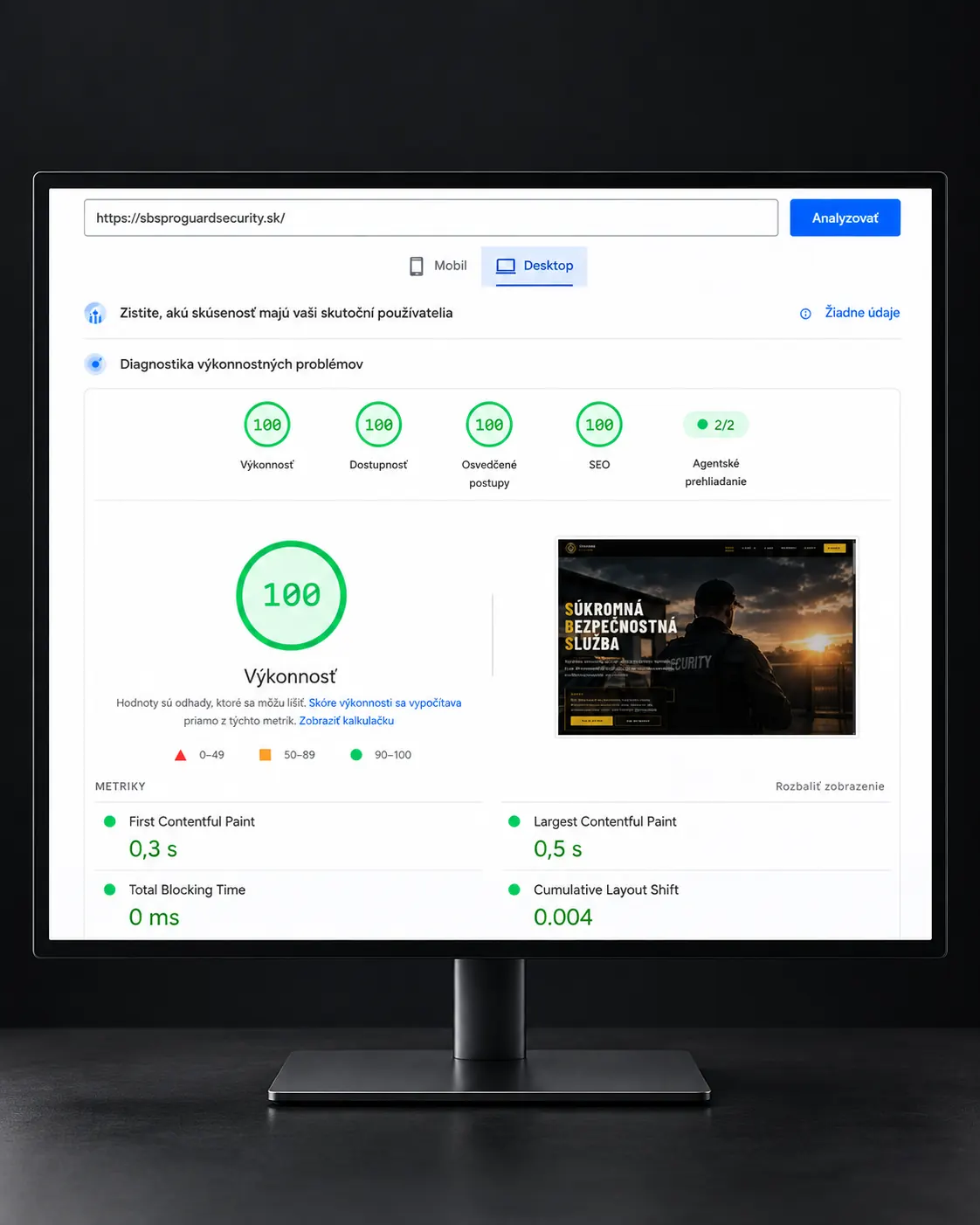The height and width of the screenshot is (1225, 980).
Task: Click the 0,3 s value
Action: 153,849
